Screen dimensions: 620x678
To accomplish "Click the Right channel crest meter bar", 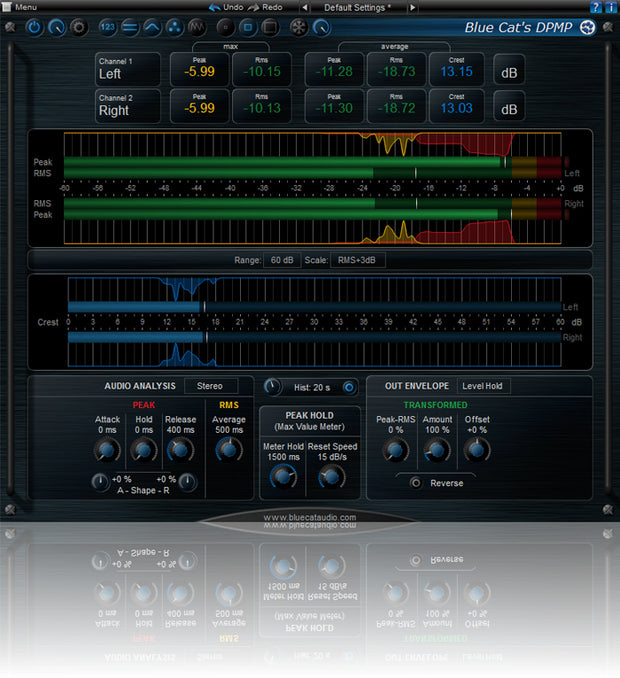I will (314, 337).
